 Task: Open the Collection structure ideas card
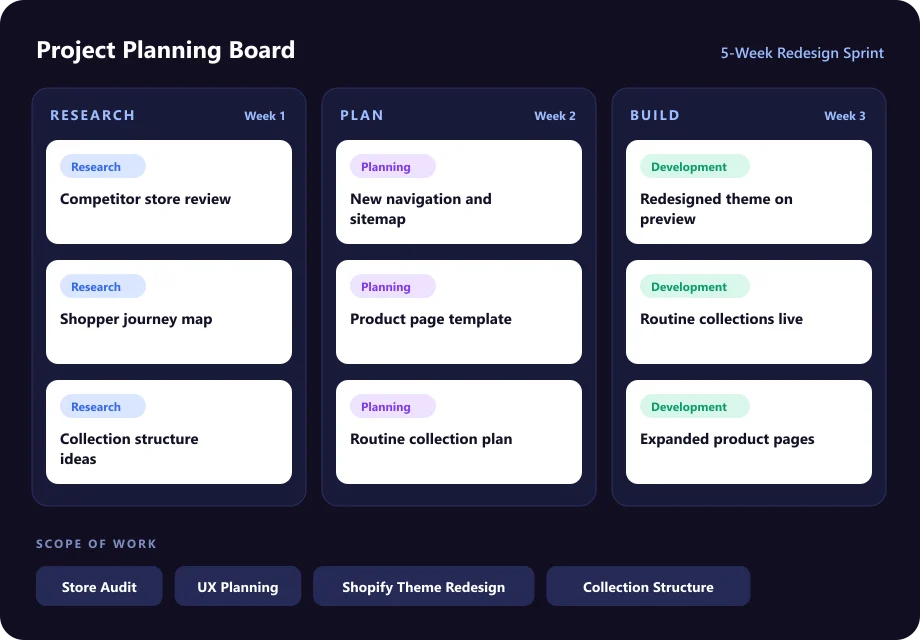click(x=168, y=432)
